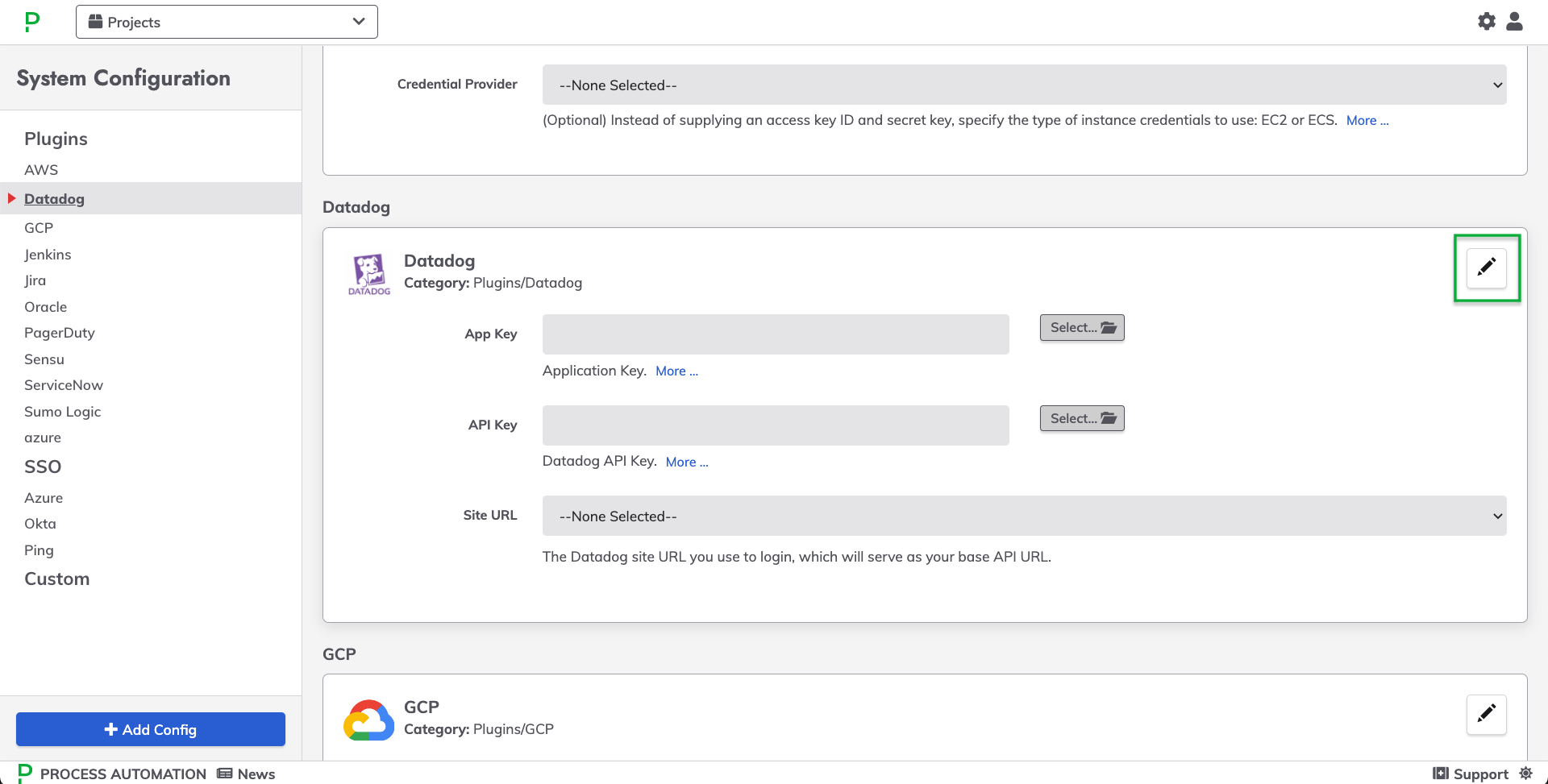This screenshot has height=784, width=1548.
Task: Click the Custom section heading
Action: point(56,579)
